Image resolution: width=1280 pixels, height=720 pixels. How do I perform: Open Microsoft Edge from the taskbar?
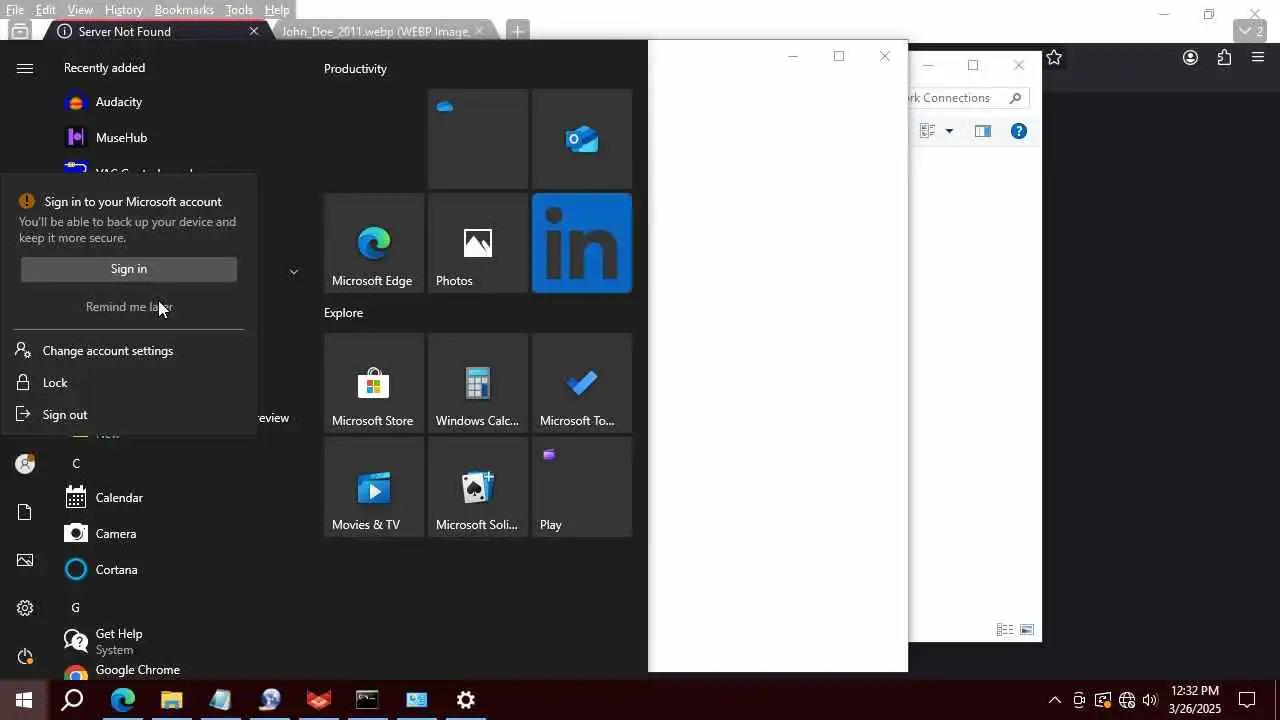(x=122, y=700)
